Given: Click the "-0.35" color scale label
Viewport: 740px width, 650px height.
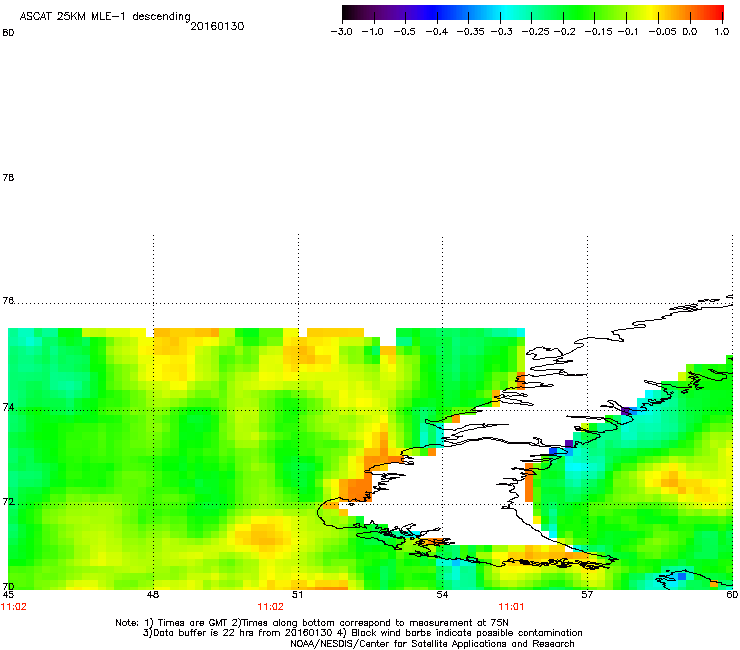Looking at the screenshot, I should coord(471,32).
